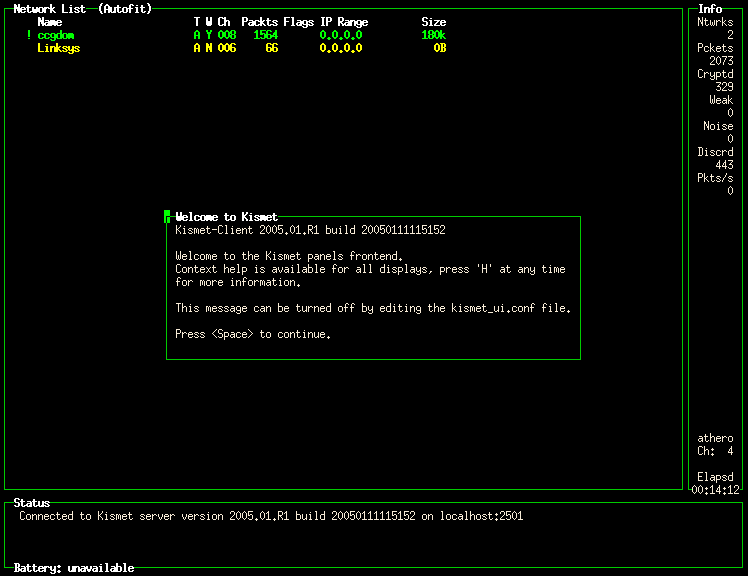748x576 pixels.
Task: Click the Name column header
Action: click(49, 22)
